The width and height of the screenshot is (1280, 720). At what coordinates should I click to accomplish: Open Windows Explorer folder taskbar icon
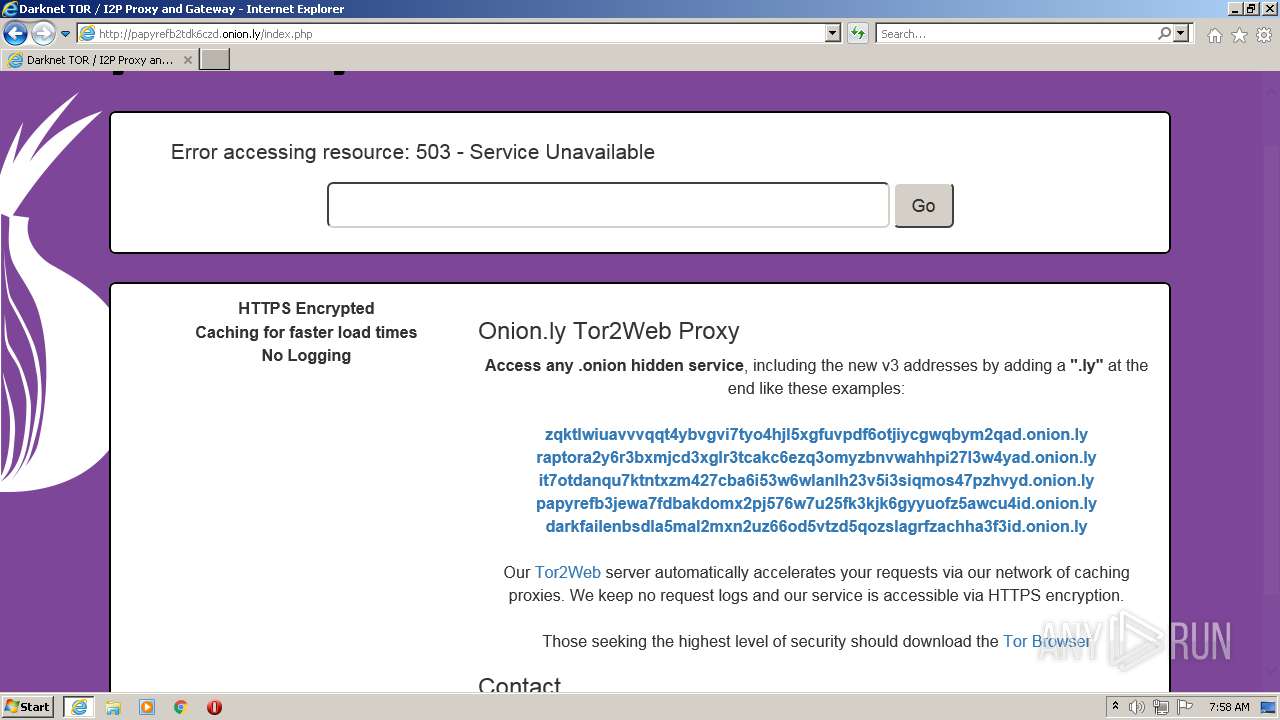(x=113, y=707)
